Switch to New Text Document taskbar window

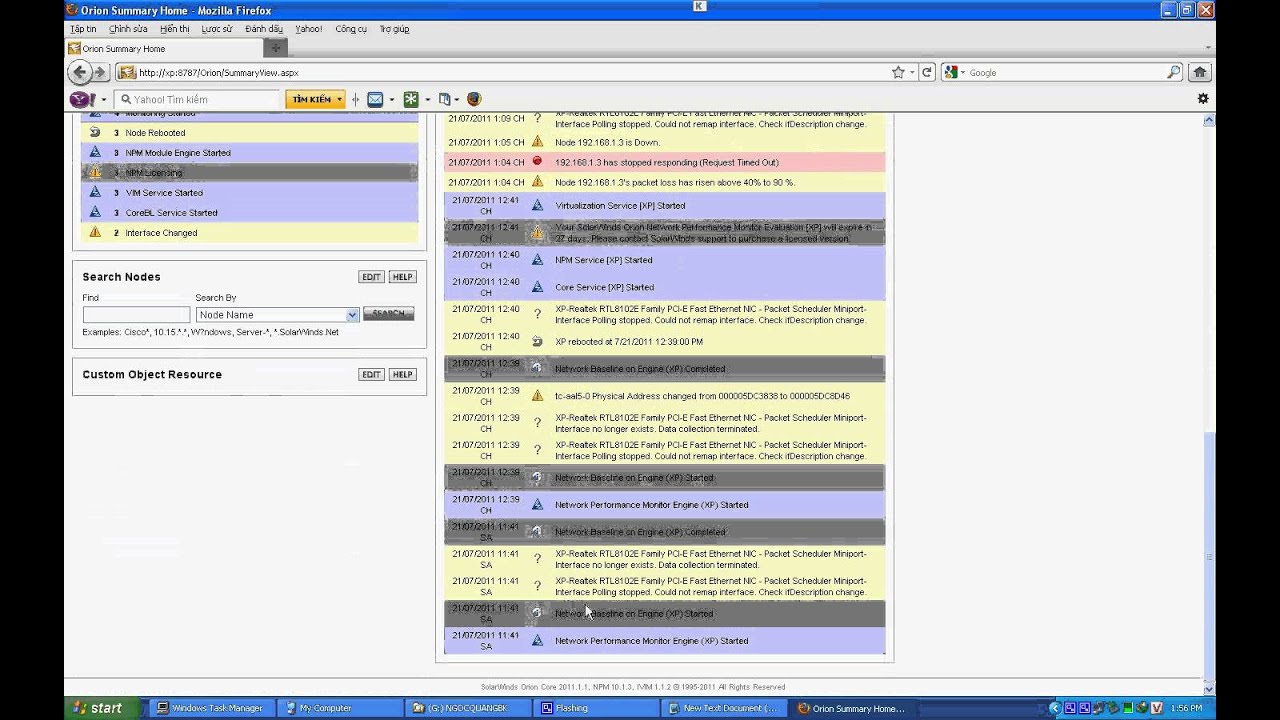click(x=724, y=708)
